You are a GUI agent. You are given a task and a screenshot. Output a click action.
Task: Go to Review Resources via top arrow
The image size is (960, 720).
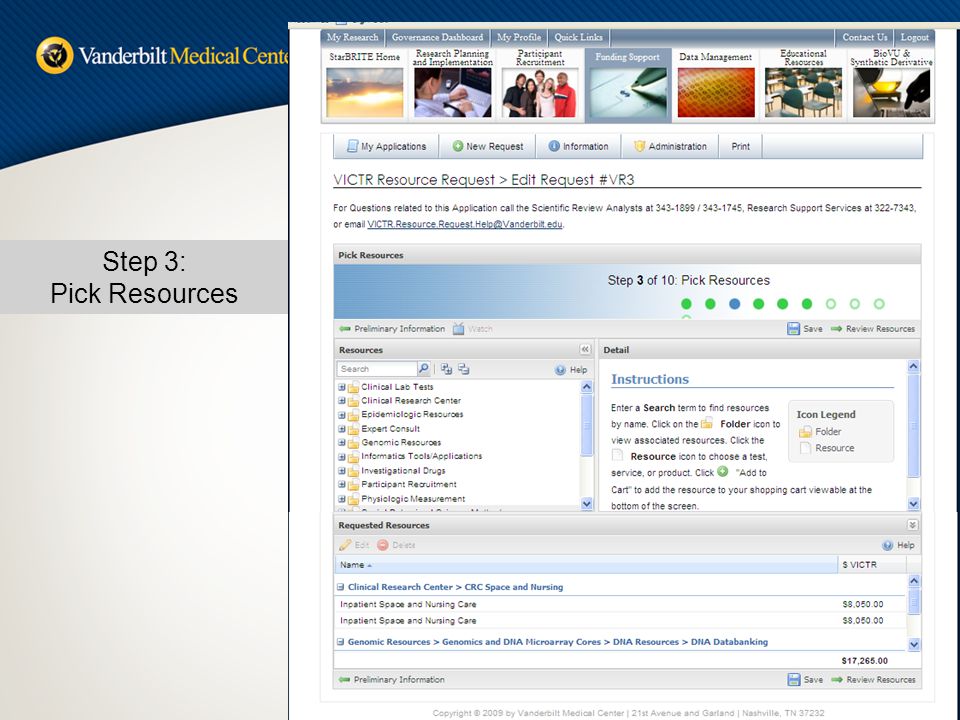pyautogui.click(x=872, y=329)
